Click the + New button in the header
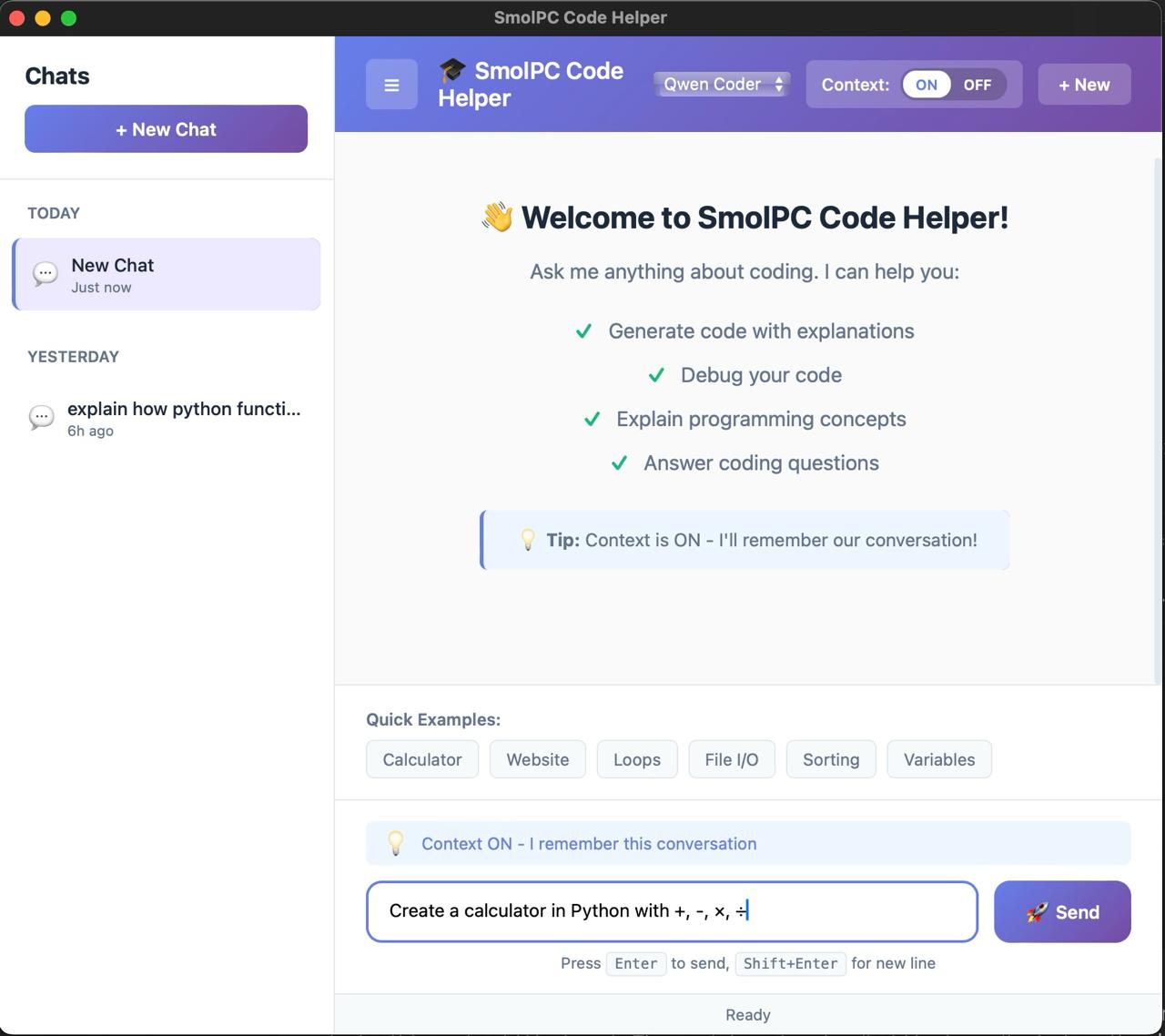The height and width of the screenshot is (1036, 1165). (1084, 85)
